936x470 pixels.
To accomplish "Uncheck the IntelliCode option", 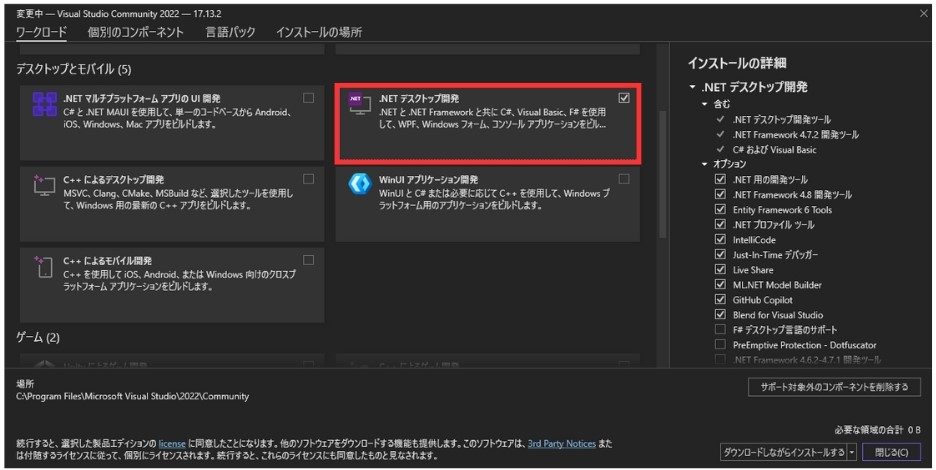I will click(721, 239).
